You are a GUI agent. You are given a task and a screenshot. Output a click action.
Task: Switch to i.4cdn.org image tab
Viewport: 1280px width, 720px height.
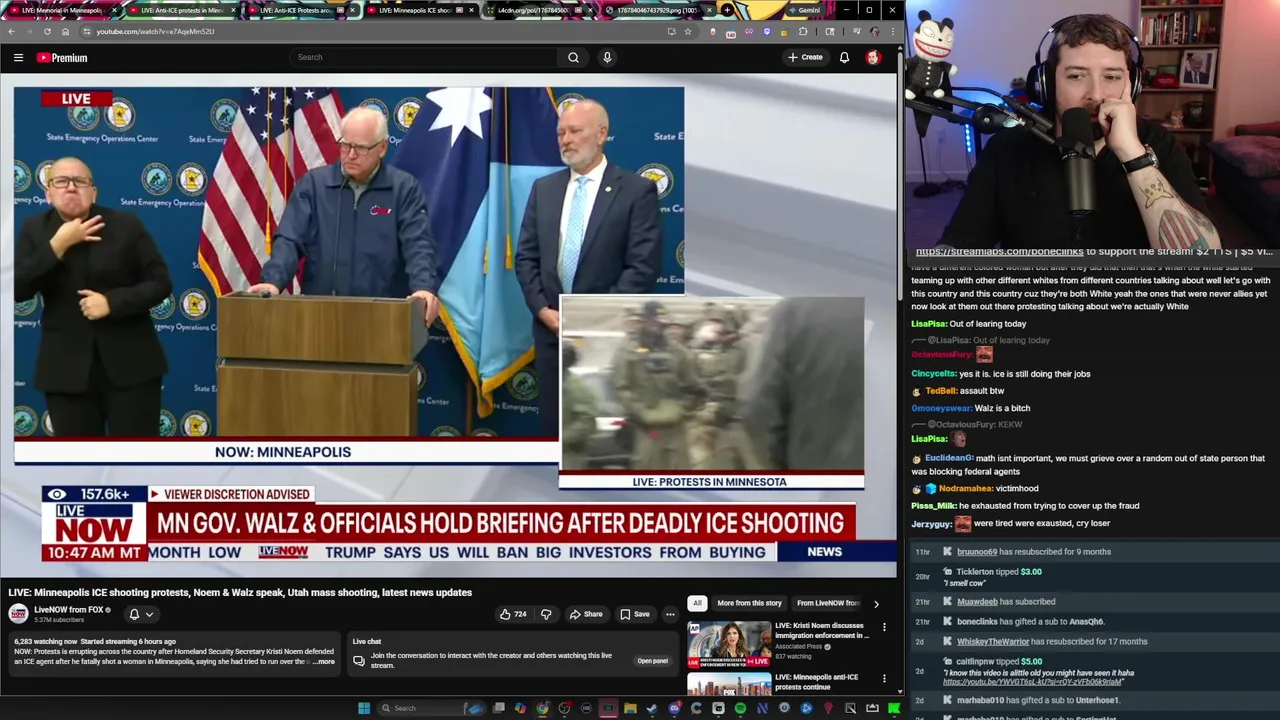(x=538, y=10)
